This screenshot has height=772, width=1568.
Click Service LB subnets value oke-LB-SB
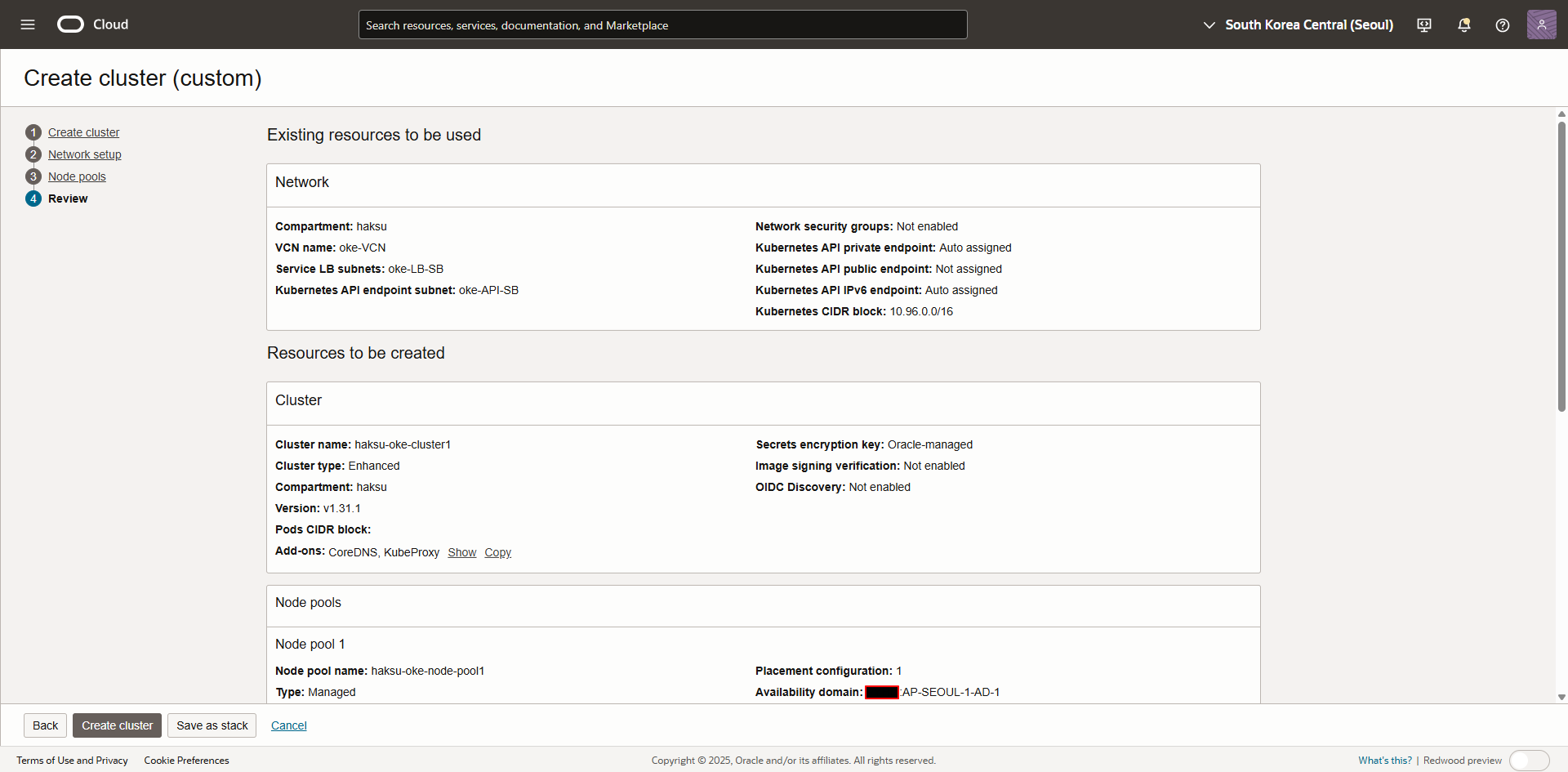click(416, 269)
